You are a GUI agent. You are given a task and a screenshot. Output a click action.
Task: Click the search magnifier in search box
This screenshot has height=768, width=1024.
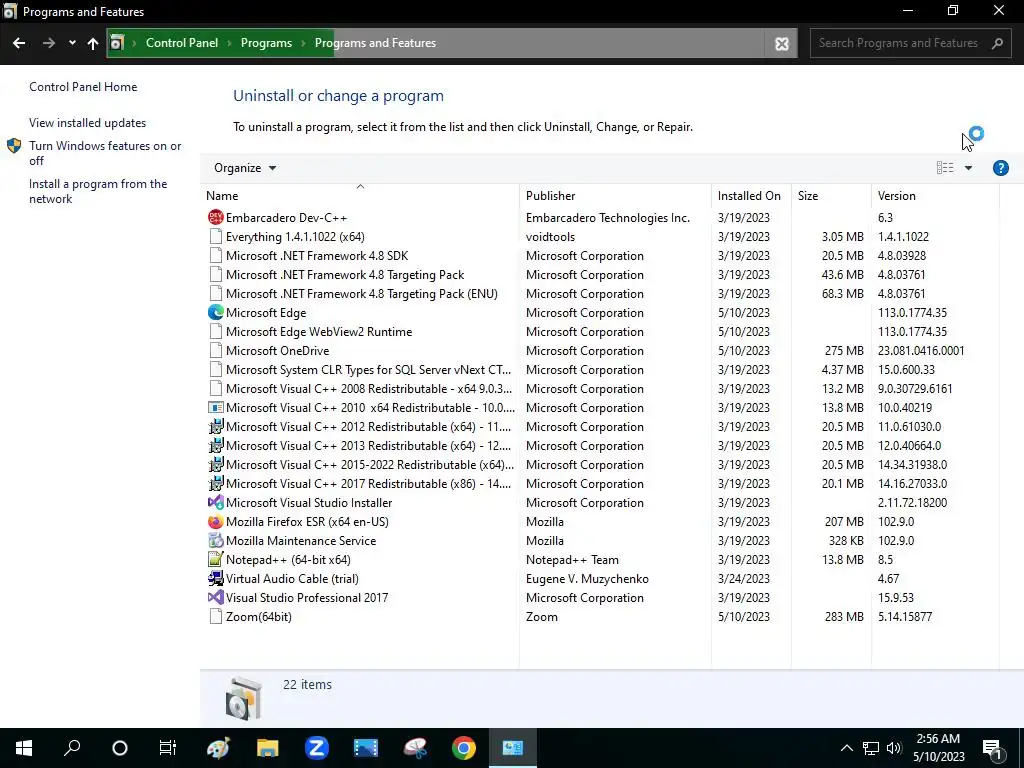click(x=997, y=43)
